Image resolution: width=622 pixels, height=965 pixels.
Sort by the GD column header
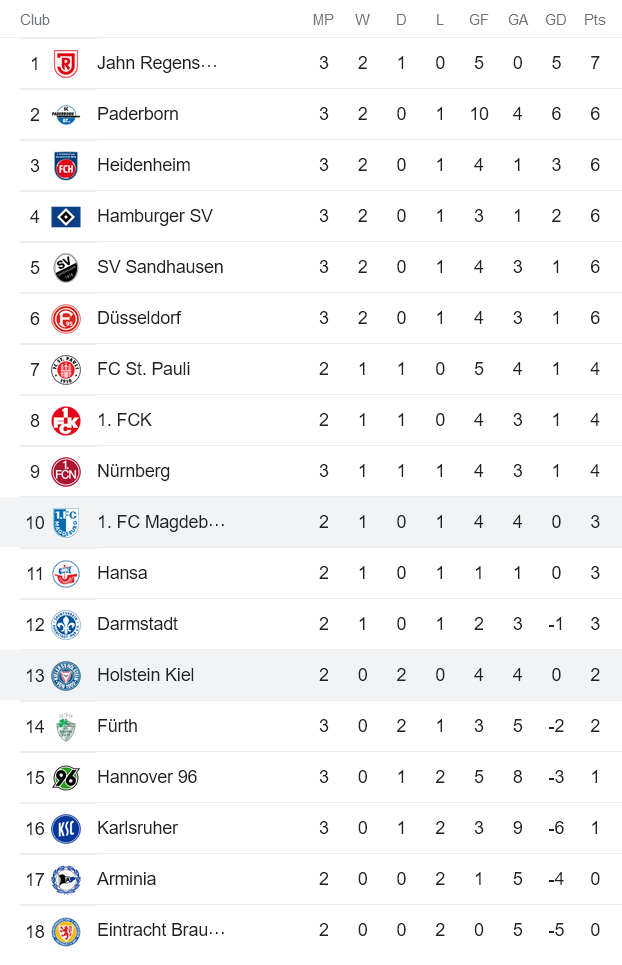(556, 19)
